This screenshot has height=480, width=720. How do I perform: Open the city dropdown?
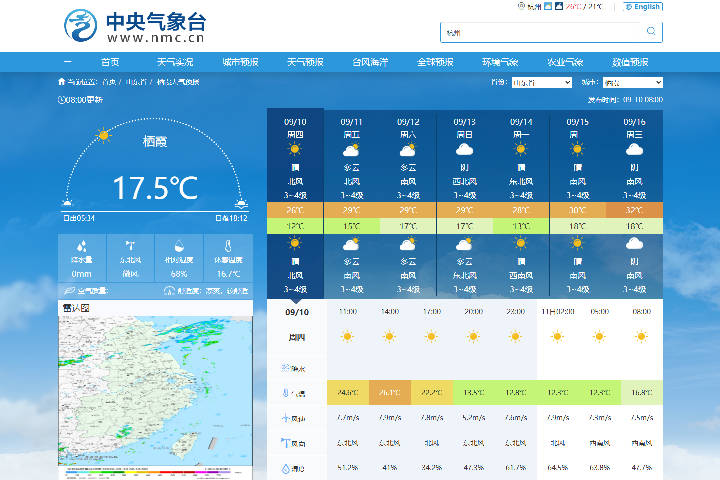pyautogui.click(x=633, y=83)
